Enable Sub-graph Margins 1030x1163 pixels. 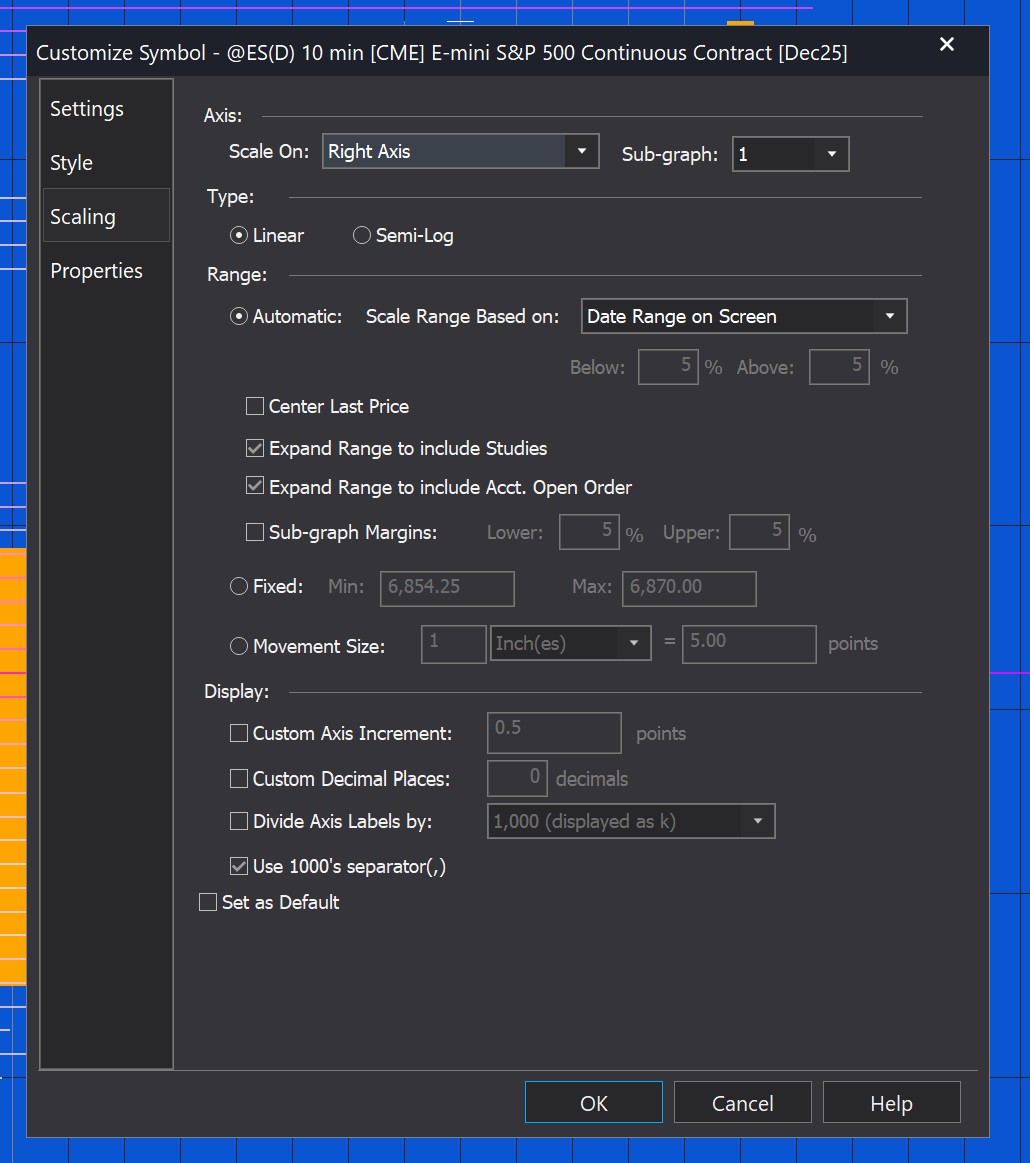tap(254, 532)
